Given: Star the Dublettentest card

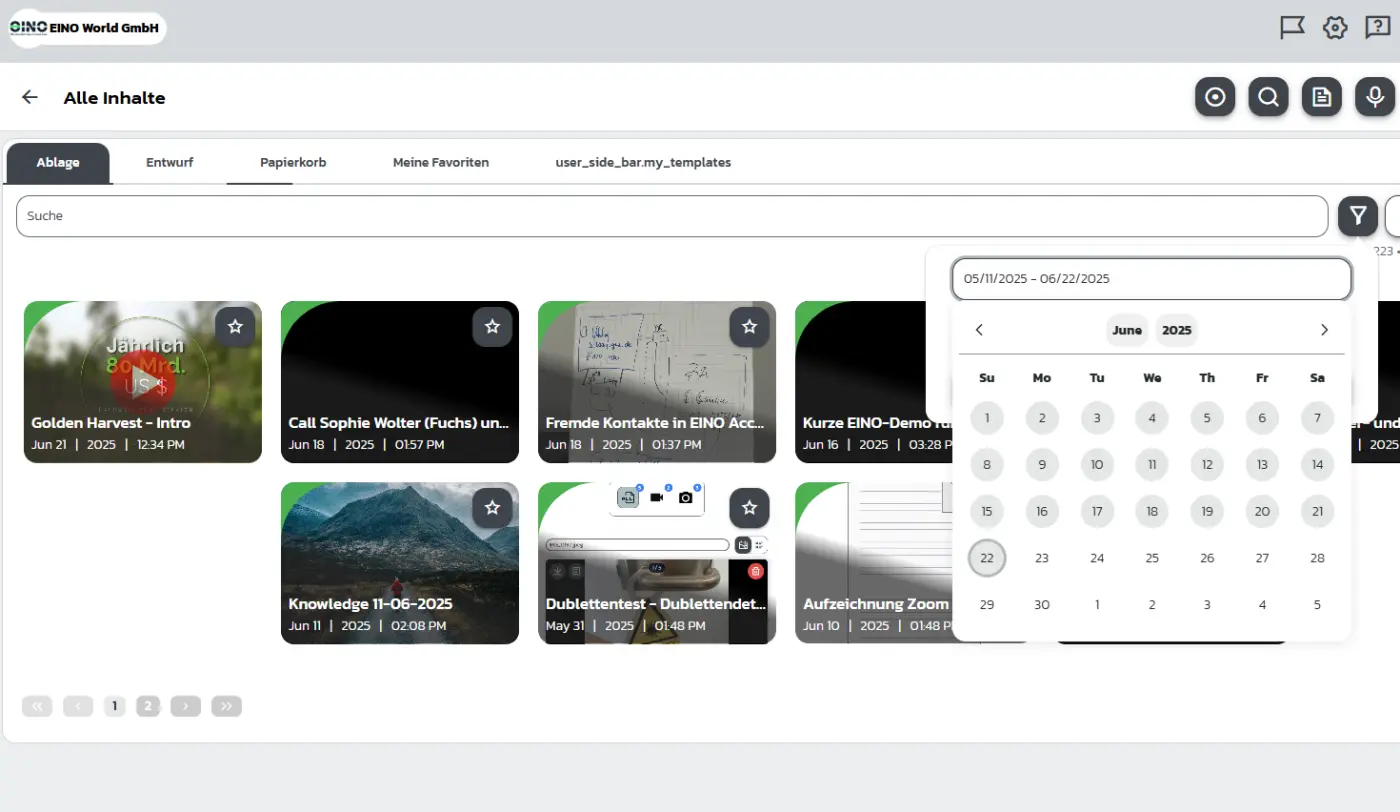Looking at the screenshot, I should click(749, 508).
